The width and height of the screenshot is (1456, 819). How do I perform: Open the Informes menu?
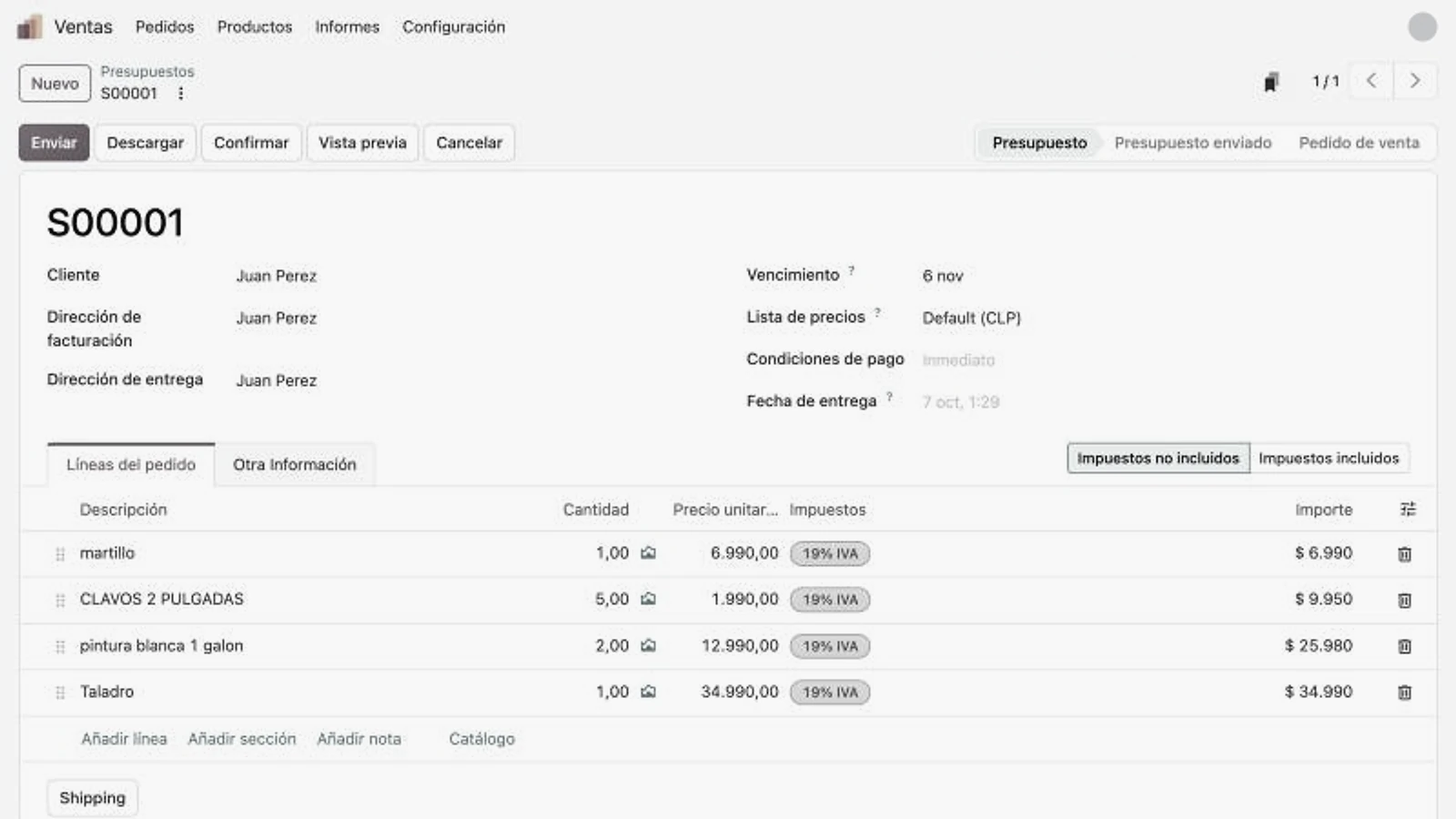pos(347,27)
